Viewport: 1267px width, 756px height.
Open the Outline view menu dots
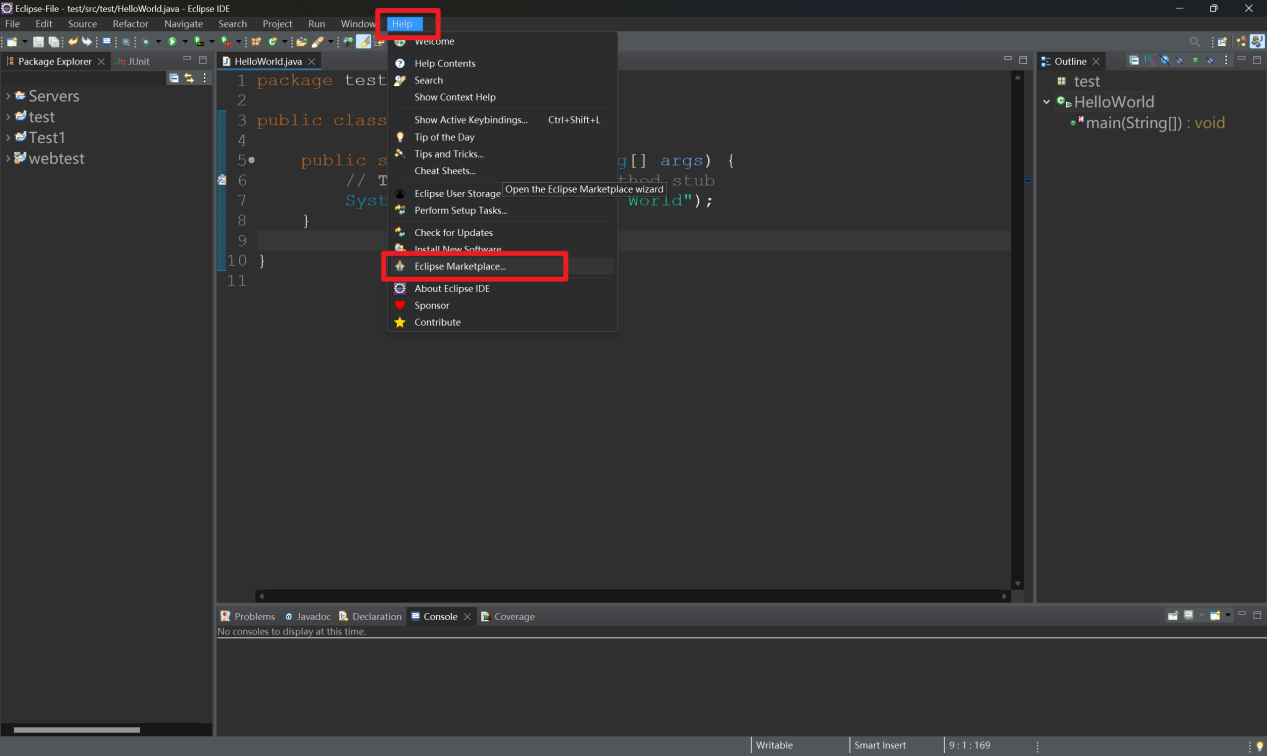(1226, 61)
